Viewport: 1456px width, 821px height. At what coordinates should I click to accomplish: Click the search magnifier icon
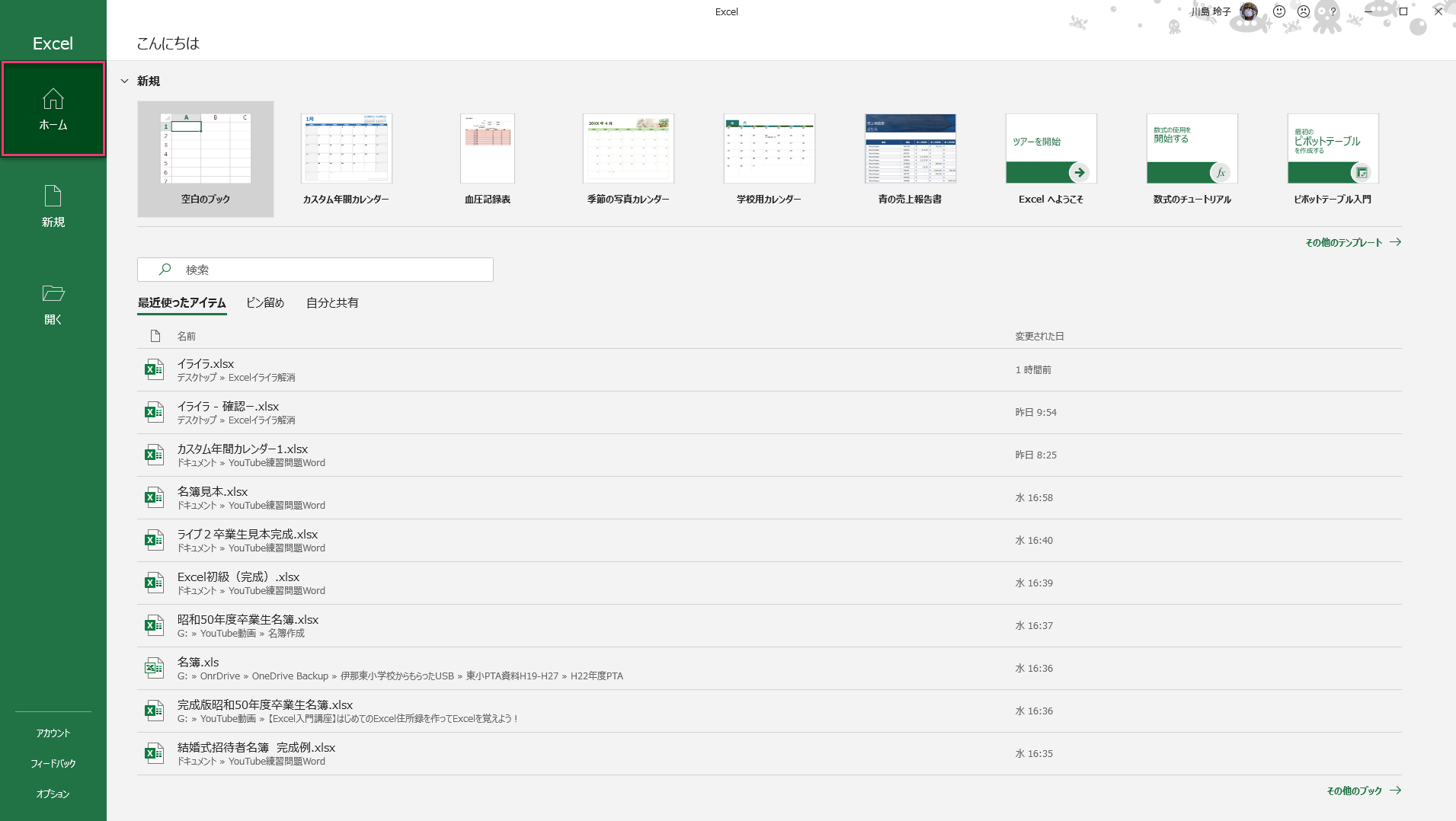165,270
